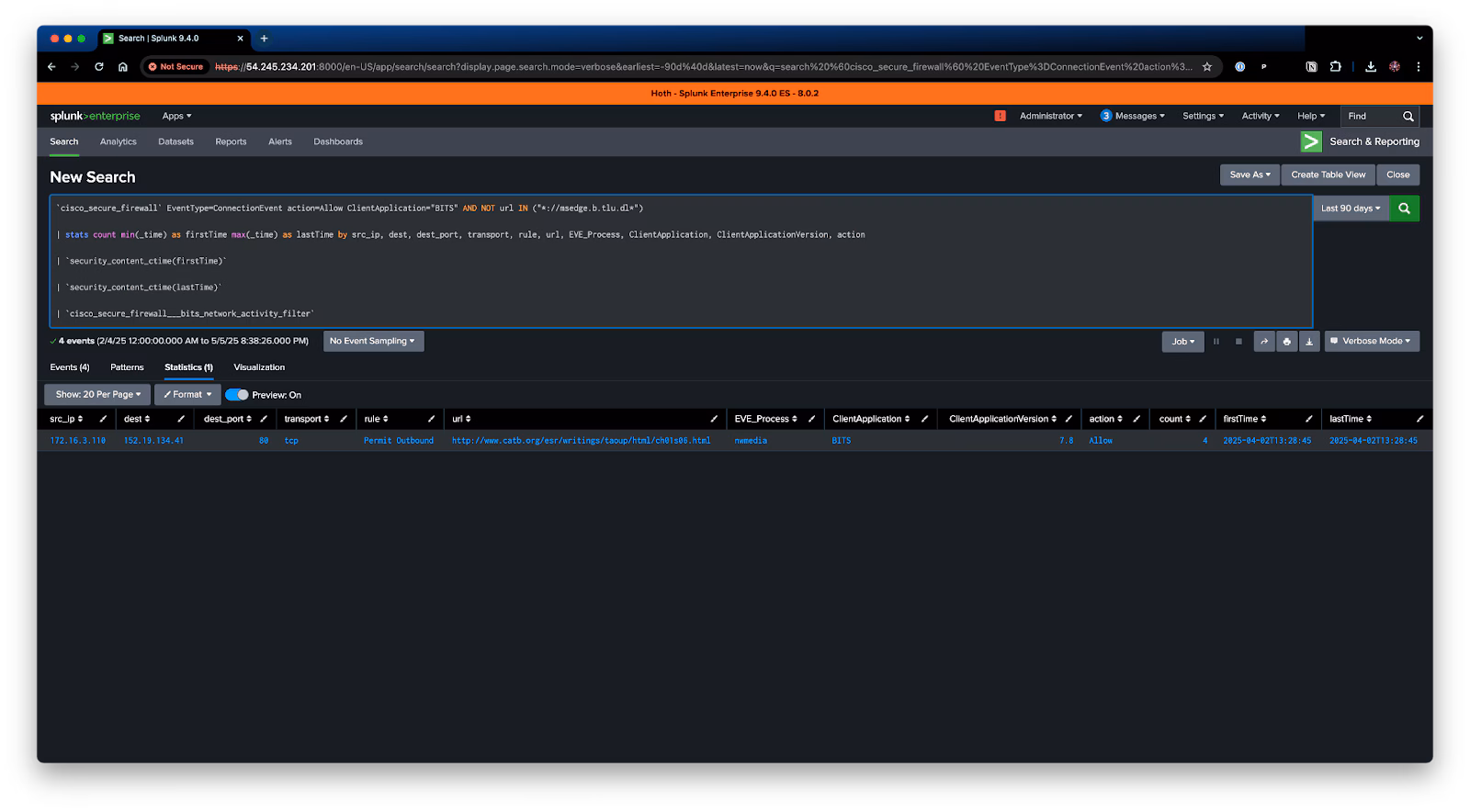Switch to the Visualization tab
Screen dimensions: 1470x812
point(259,367)
